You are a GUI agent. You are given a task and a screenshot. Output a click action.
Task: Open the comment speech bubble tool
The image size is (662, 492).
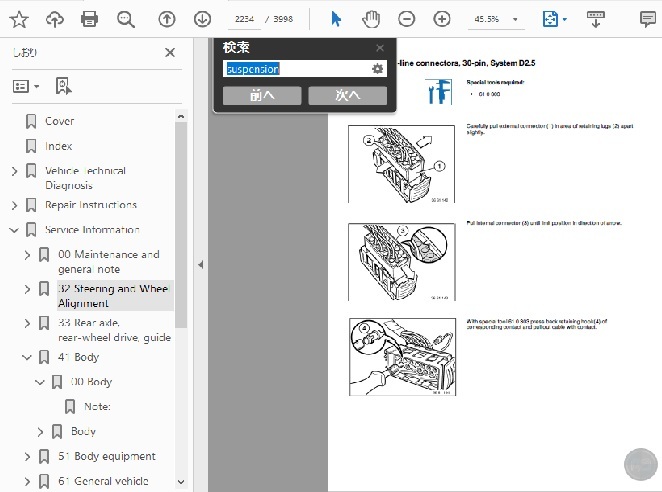(x=646, y=19)
